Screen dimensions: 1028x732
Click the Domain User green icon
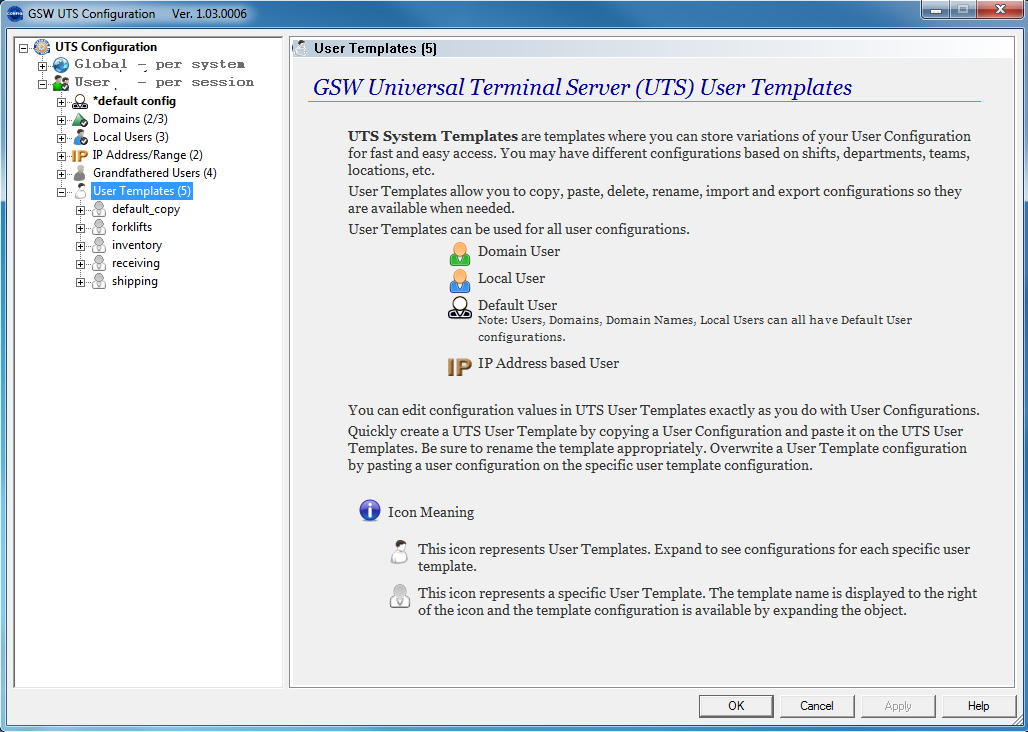click(460, 254)
